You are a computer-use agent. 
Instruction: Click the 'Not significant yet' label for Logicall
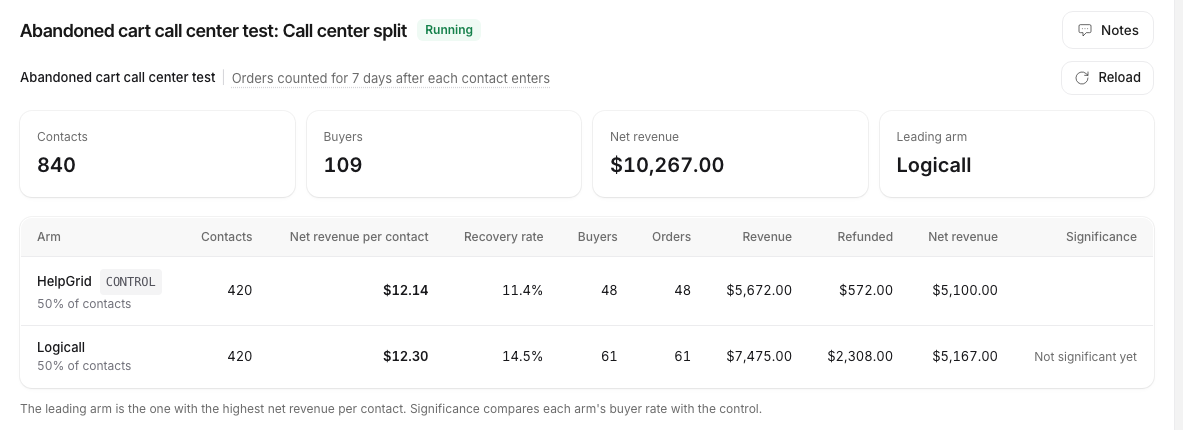[x=1085, y=357]
